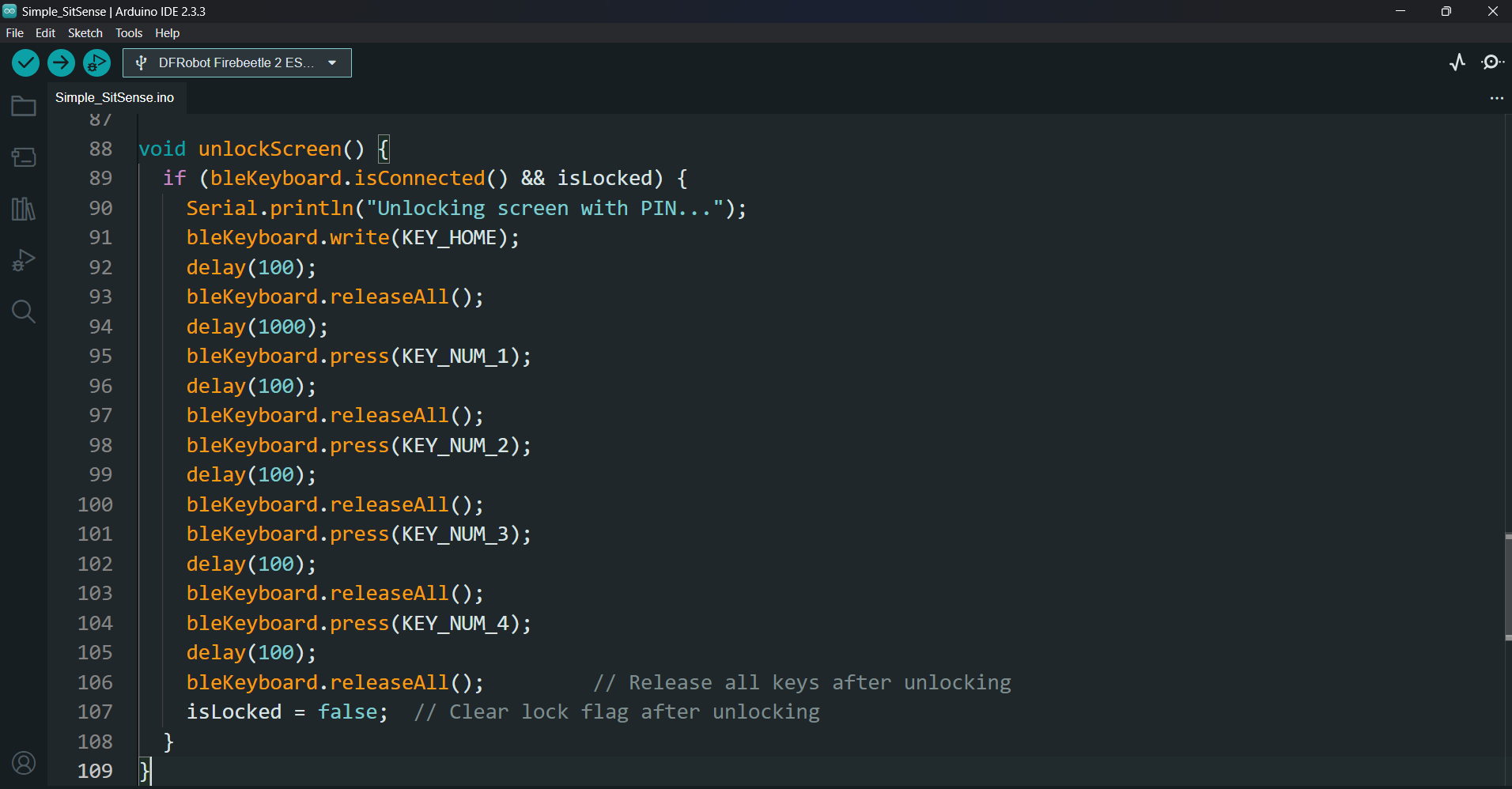Open the account profile icon
1512x789 pixels.
24,763
